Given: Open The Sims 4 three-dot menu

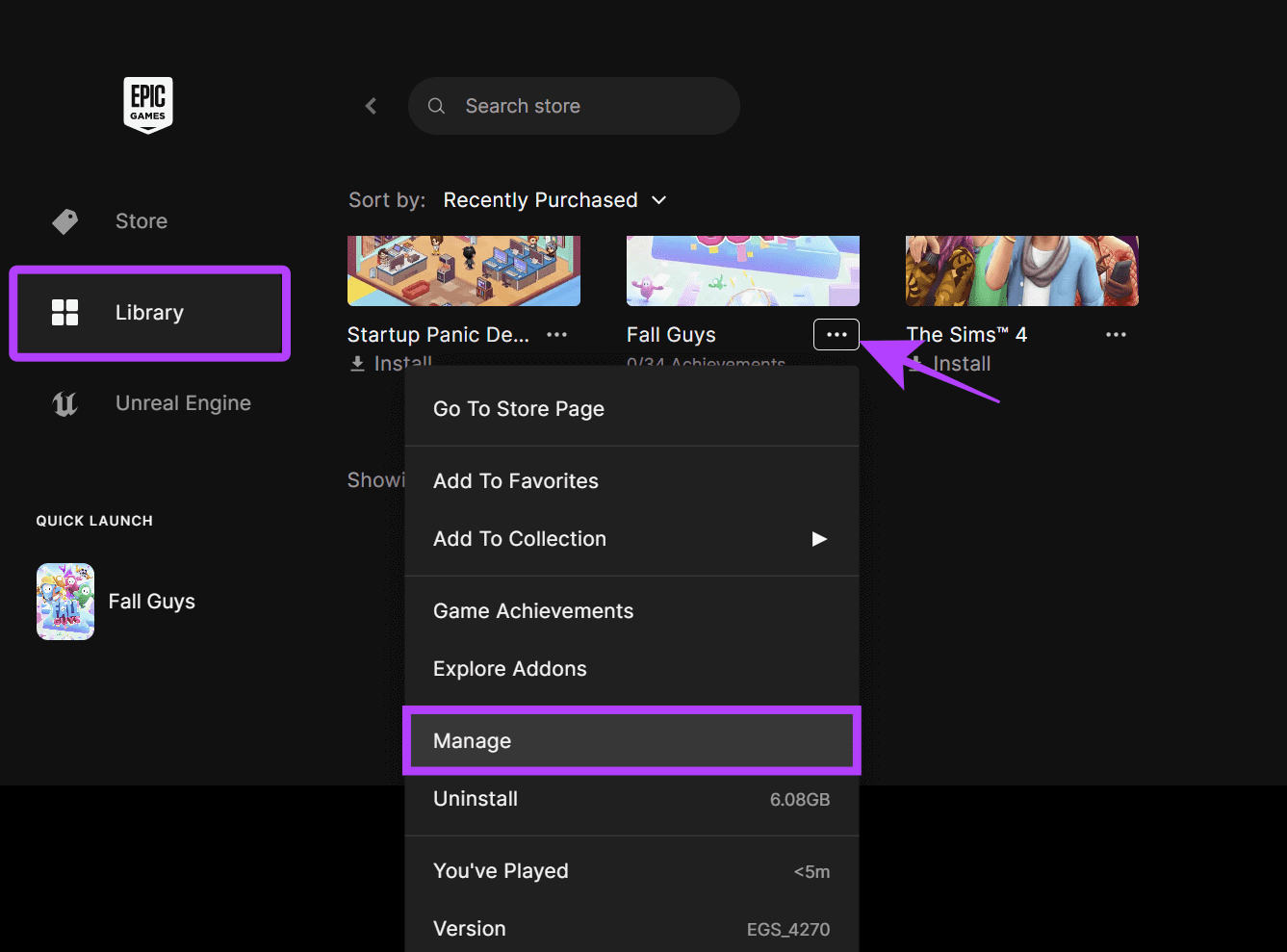Looking at the screenshot, I should [x=1116, y=335].
